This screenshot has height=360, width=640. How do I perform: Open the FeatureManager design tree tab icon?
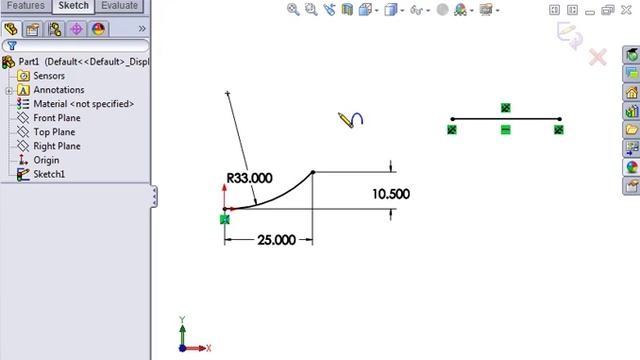tap(11, 29)
